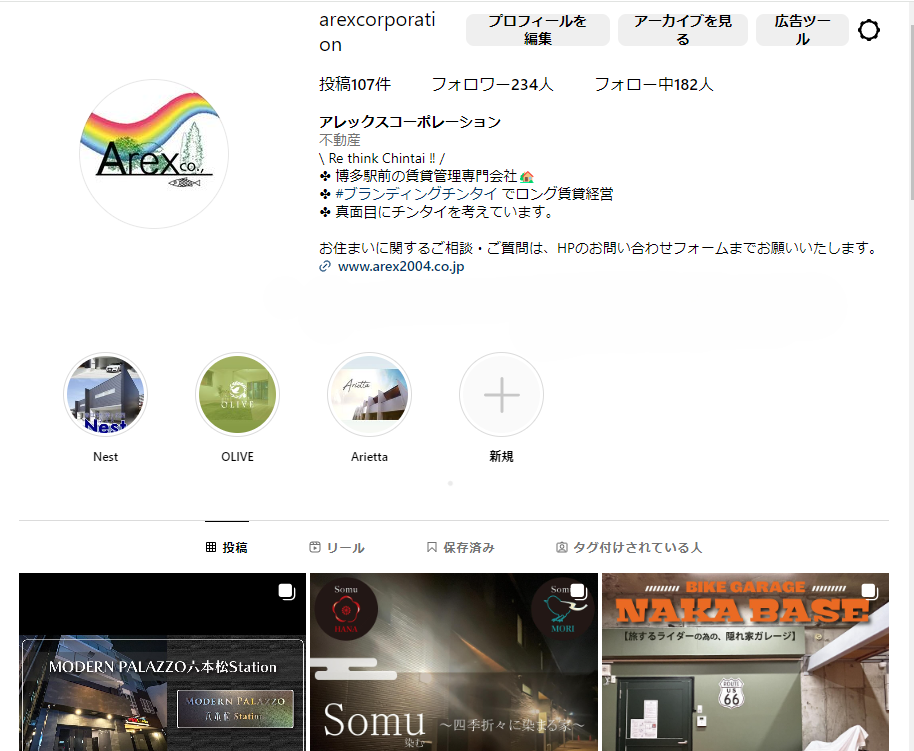Click the 博多駅前の賃貸管理専門会社 bio line
The width and height of the screenshot is (914, 751).
coord(427,176)
